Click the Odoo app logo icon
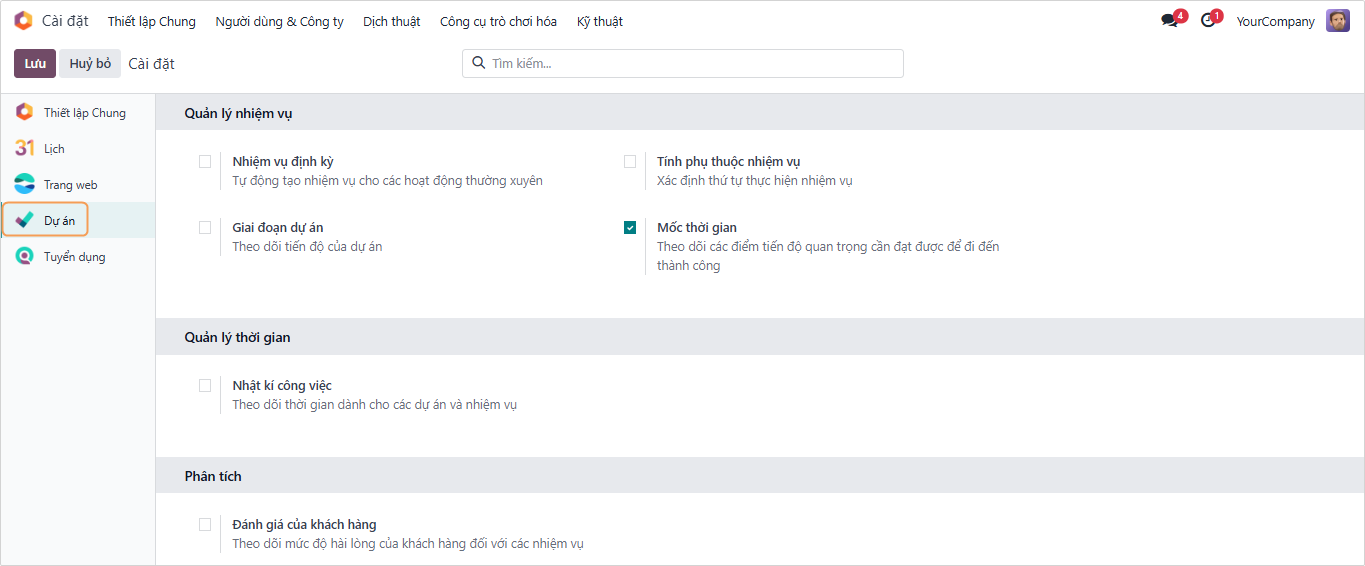The width and height of the screenshot is (1365, 566). pyautogui.click(x=23, y=21)
